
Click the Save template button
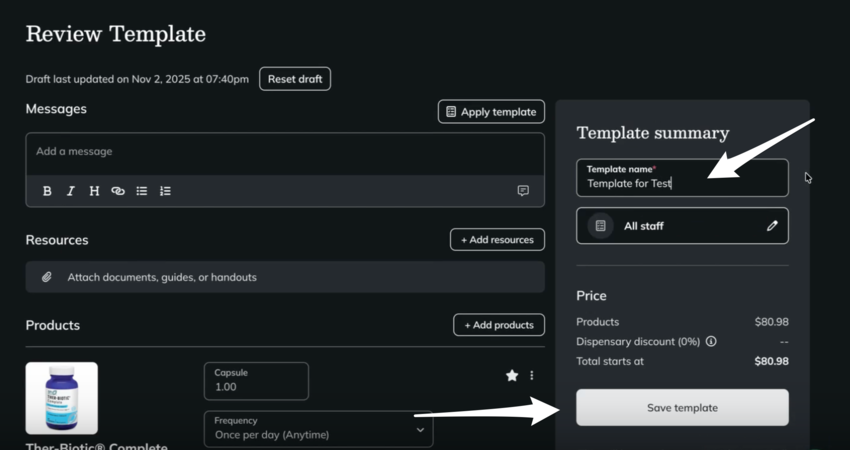[682, 408]
